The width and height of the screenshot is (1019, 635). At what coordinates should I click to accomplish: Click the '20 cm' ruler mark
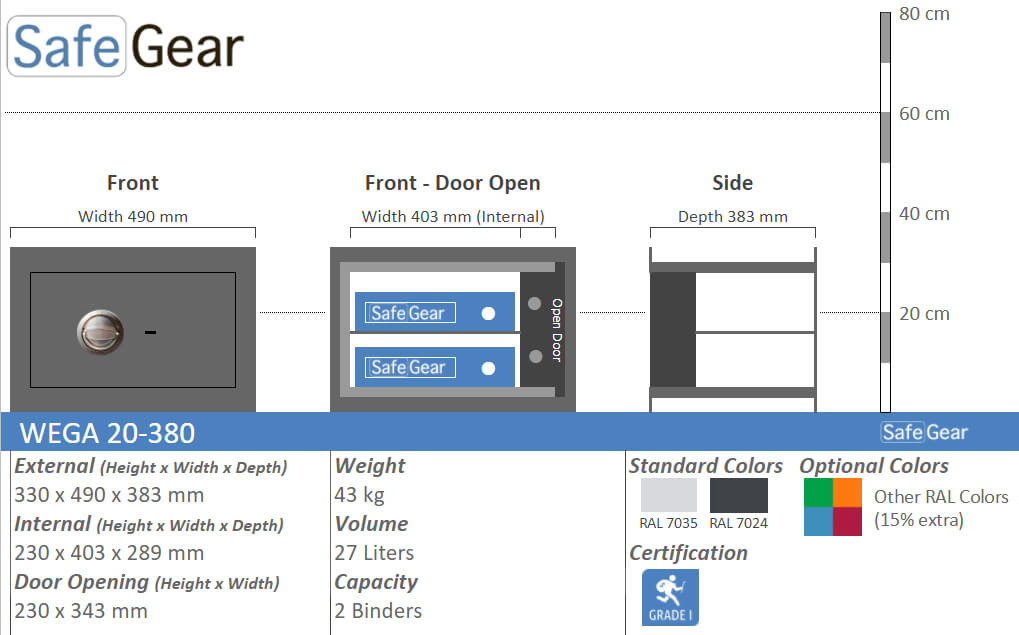click(x=924, y=314)
